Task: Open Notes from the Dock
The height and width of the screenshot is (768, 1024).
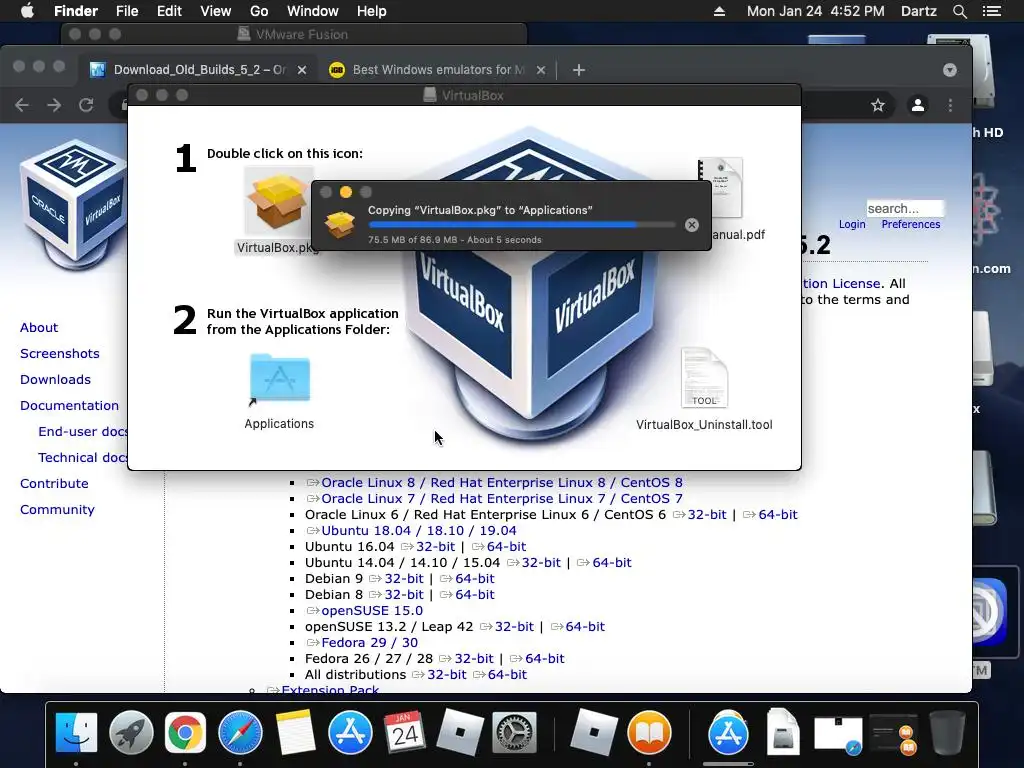Action: tap(295, 732)
